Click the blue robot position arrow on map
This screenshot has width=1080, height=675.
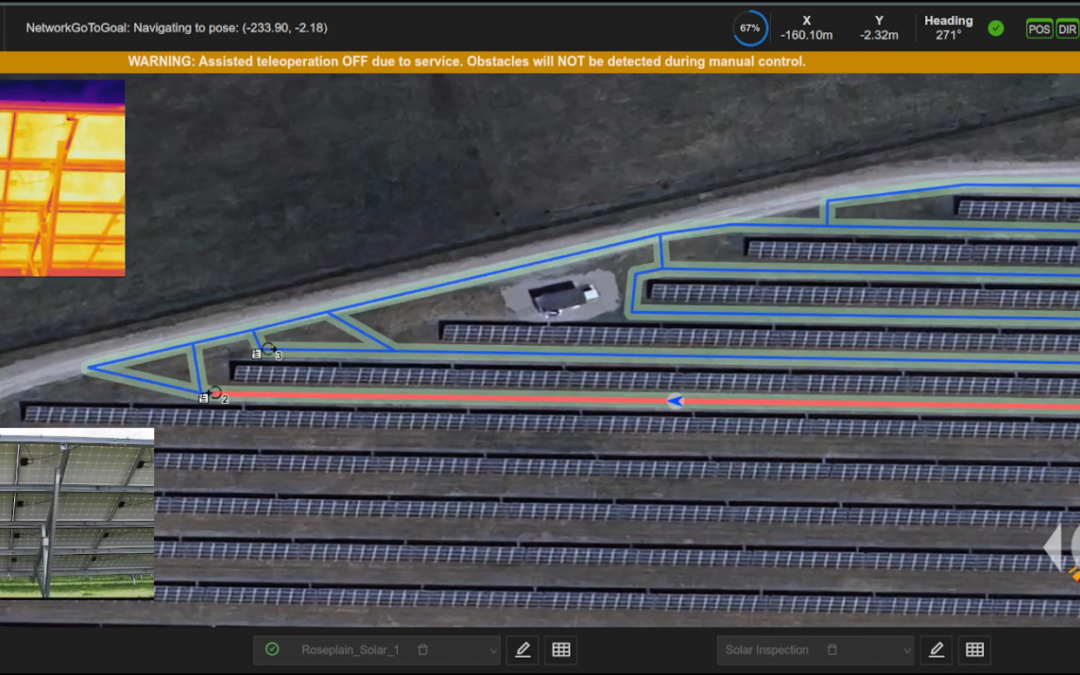(x=675, y=401)
